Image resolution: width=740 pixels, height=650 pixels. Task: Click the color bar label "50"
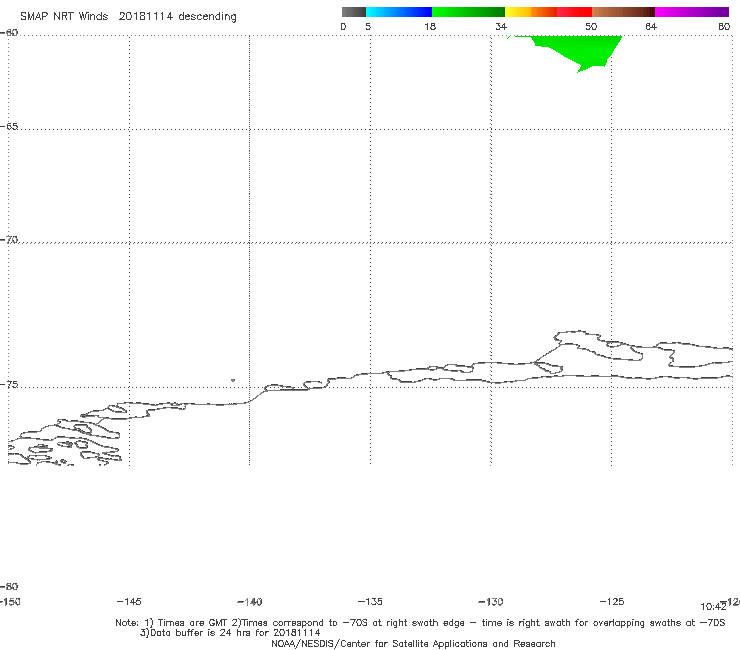(x=591, y=26)
